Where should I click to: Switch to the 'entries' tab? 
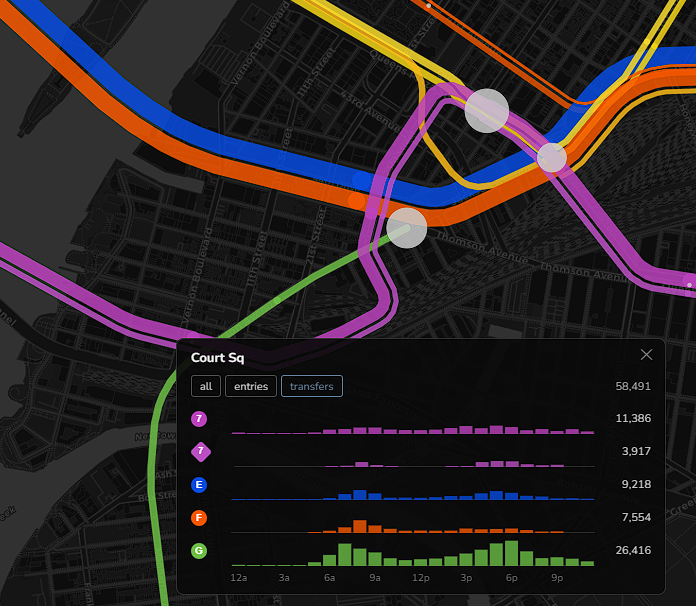click(251, 386)
